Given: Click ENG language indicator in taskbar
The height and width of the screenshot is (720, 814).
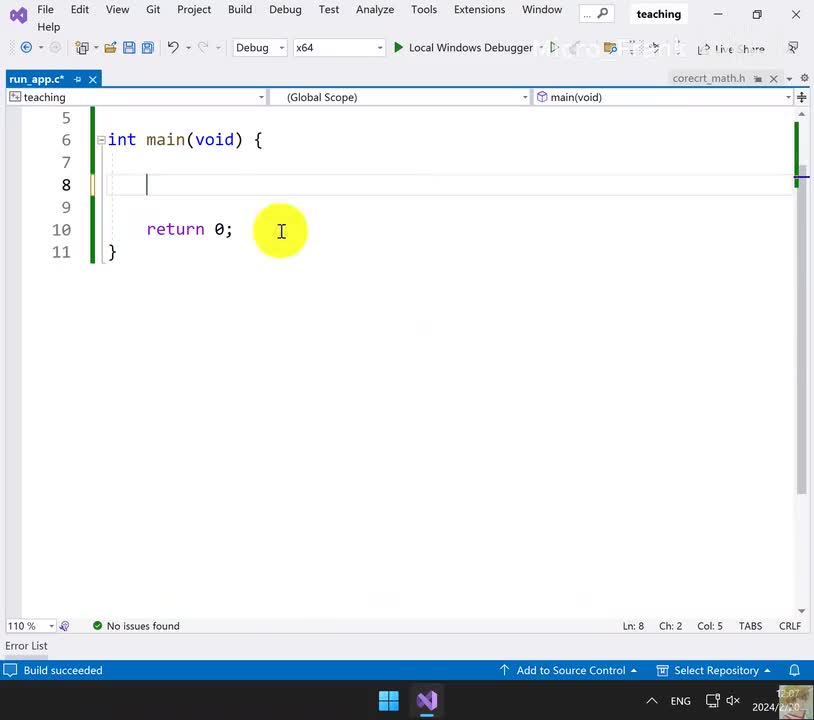Looking at the screenshot, I should coord(681,701).
